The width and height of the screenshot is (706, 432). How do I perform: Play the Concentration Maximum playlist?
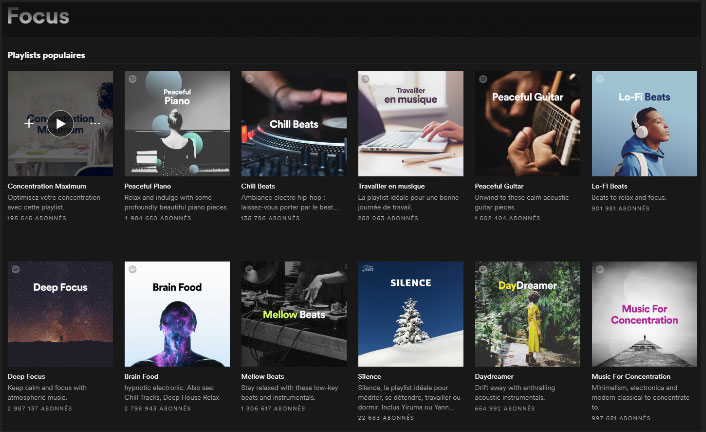[60, 123]
